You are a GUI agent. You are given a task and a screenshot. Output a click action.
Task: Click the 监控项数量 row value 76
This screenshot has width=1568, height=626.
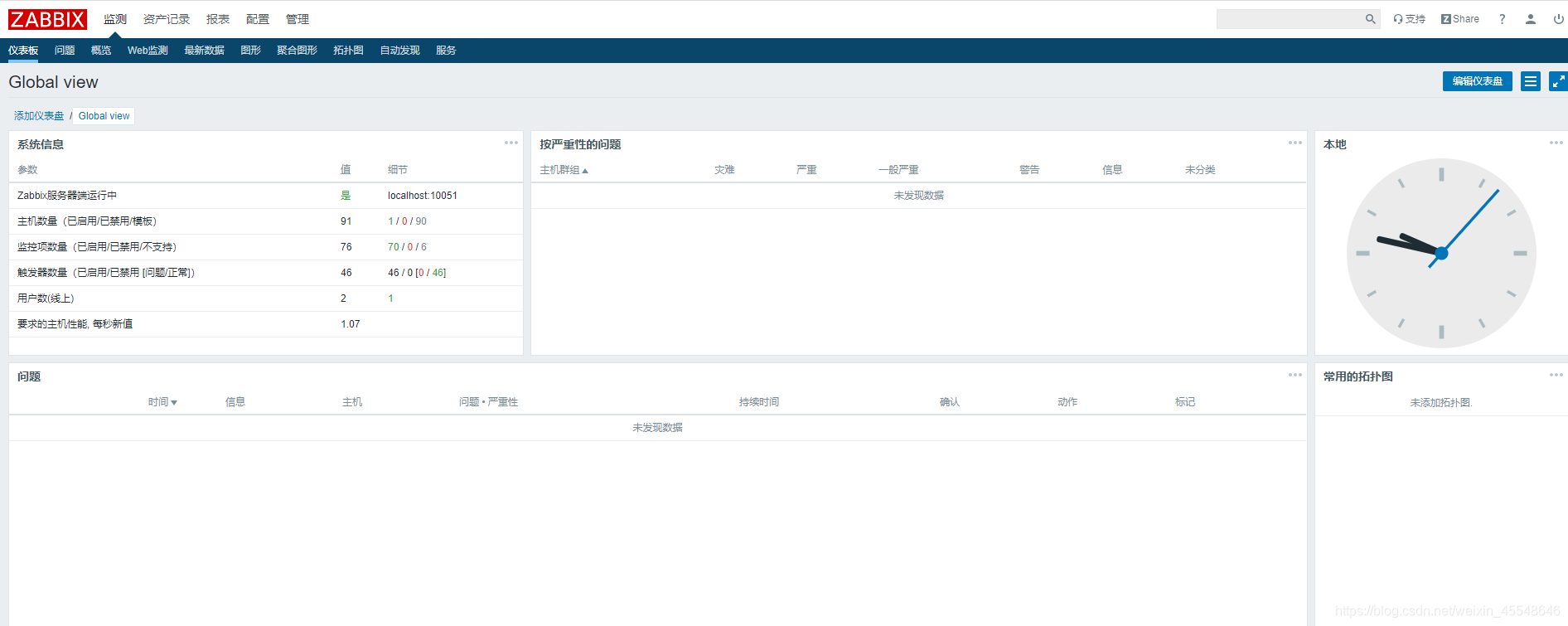pyautogui.click(x=346, y=247)
